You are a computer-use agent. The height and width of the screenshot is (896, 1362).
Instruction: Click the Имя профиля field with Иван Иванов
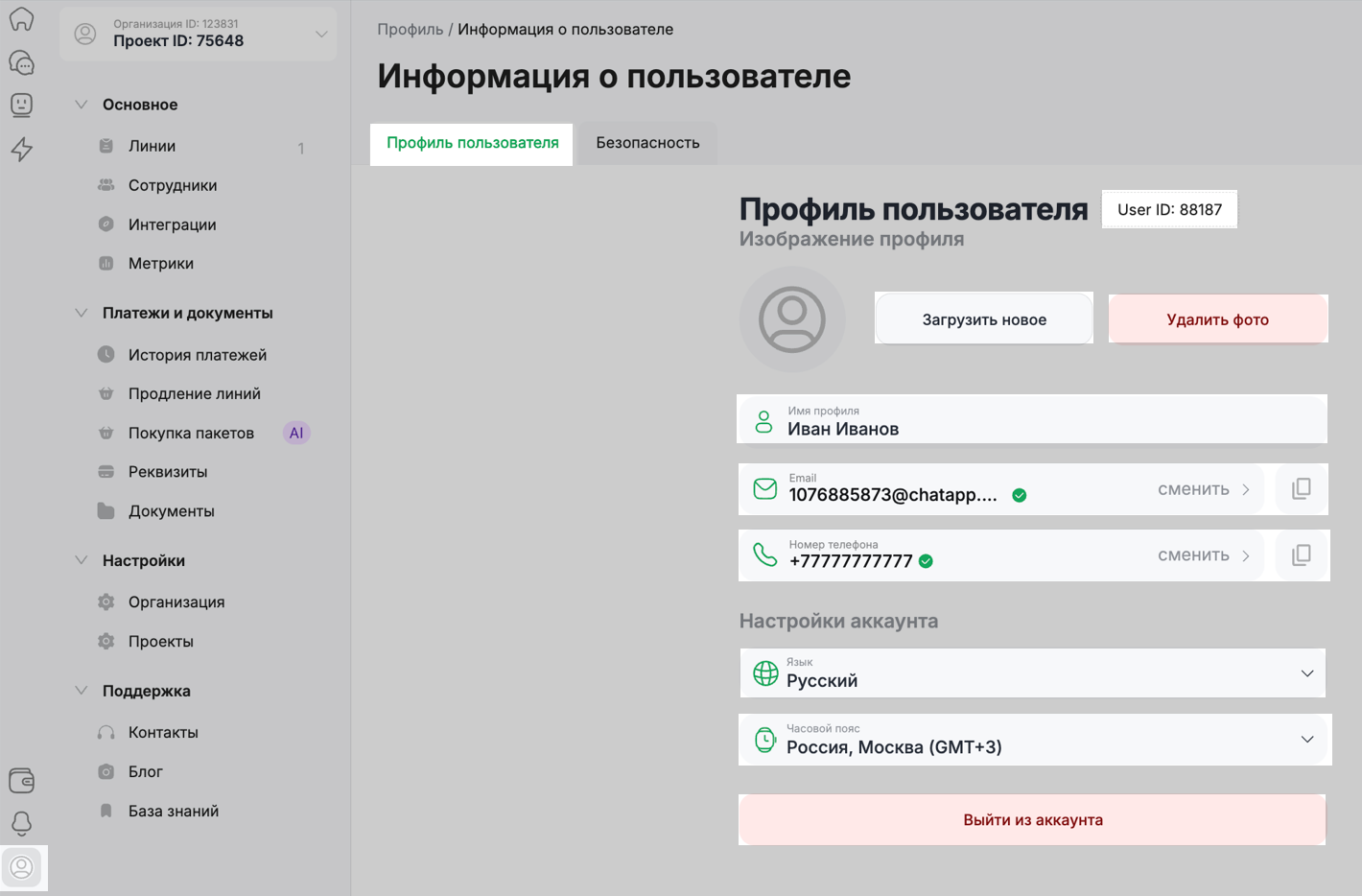[x=1032, y=420]
